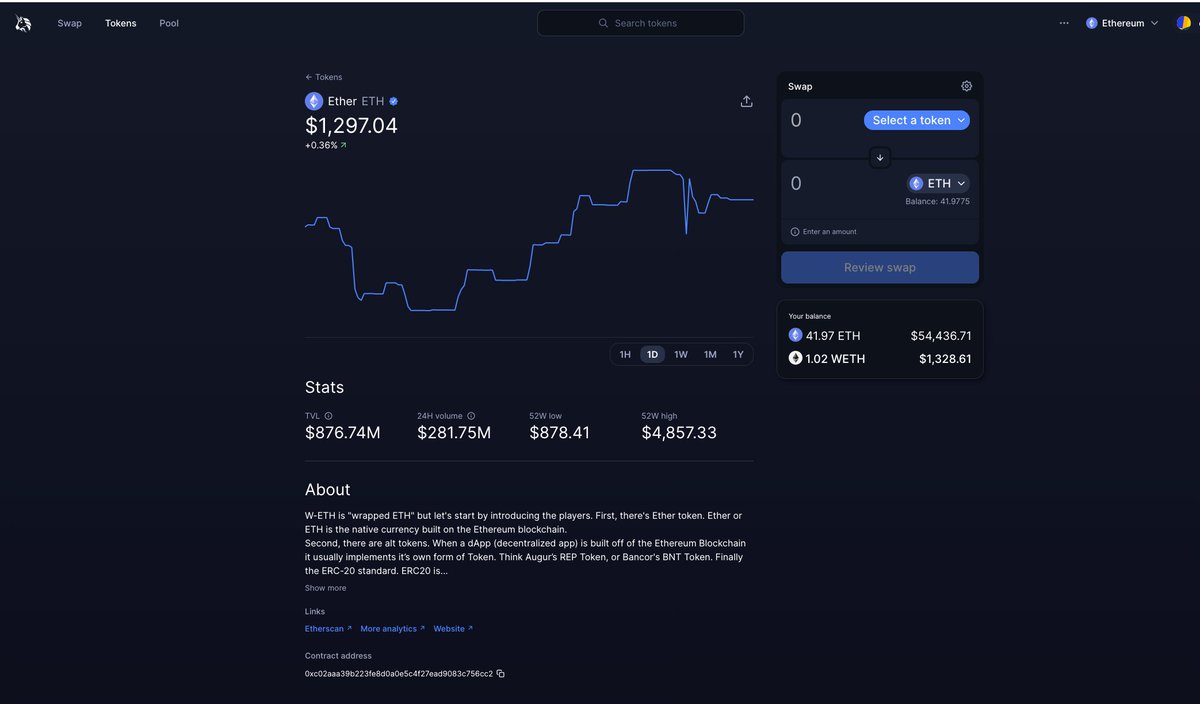Click the top swap amount input

coord(822,120)
